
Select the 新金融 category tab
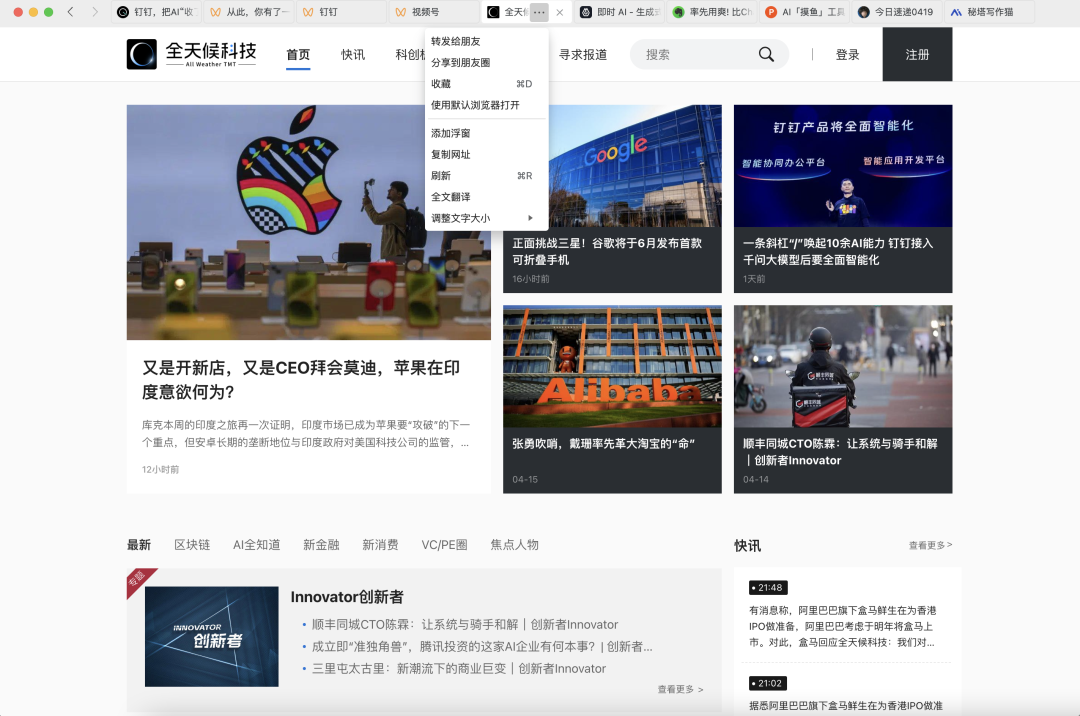(x=321, y=545)
